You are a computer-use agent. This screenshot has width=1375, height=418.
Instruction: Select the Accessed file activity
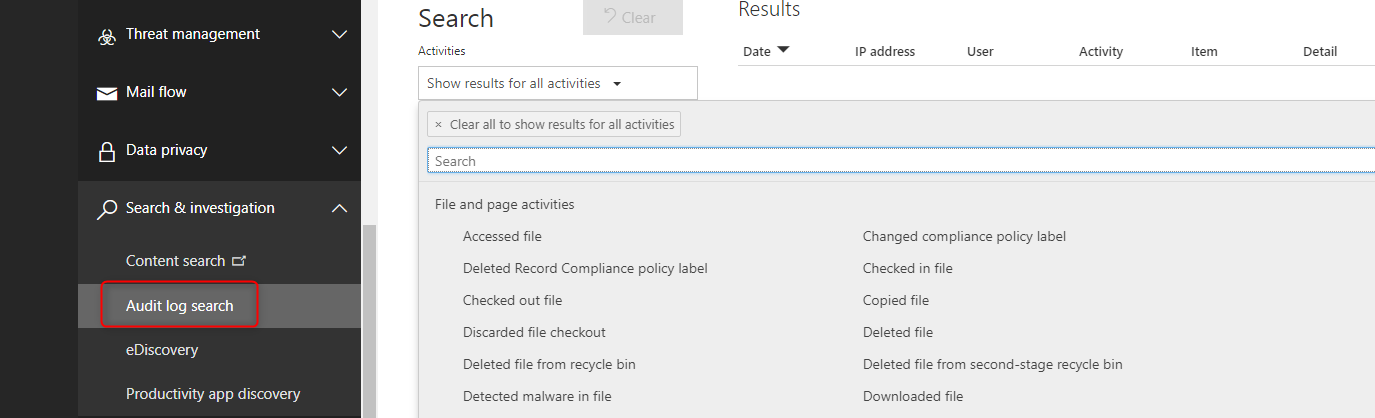(502, 237)
